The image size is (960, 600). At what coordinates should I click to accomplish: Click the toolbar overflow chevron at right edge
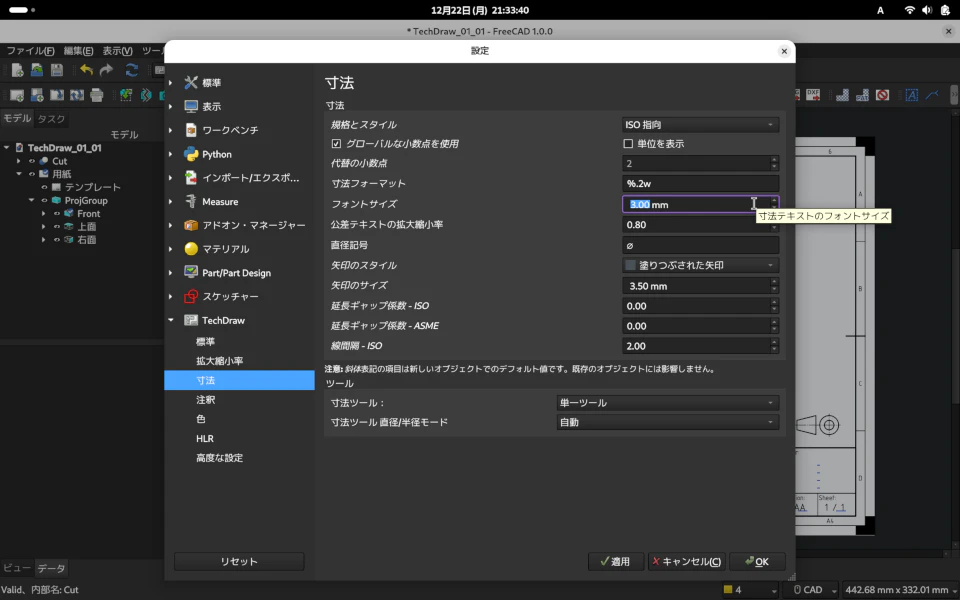click(x=953, y=95)
